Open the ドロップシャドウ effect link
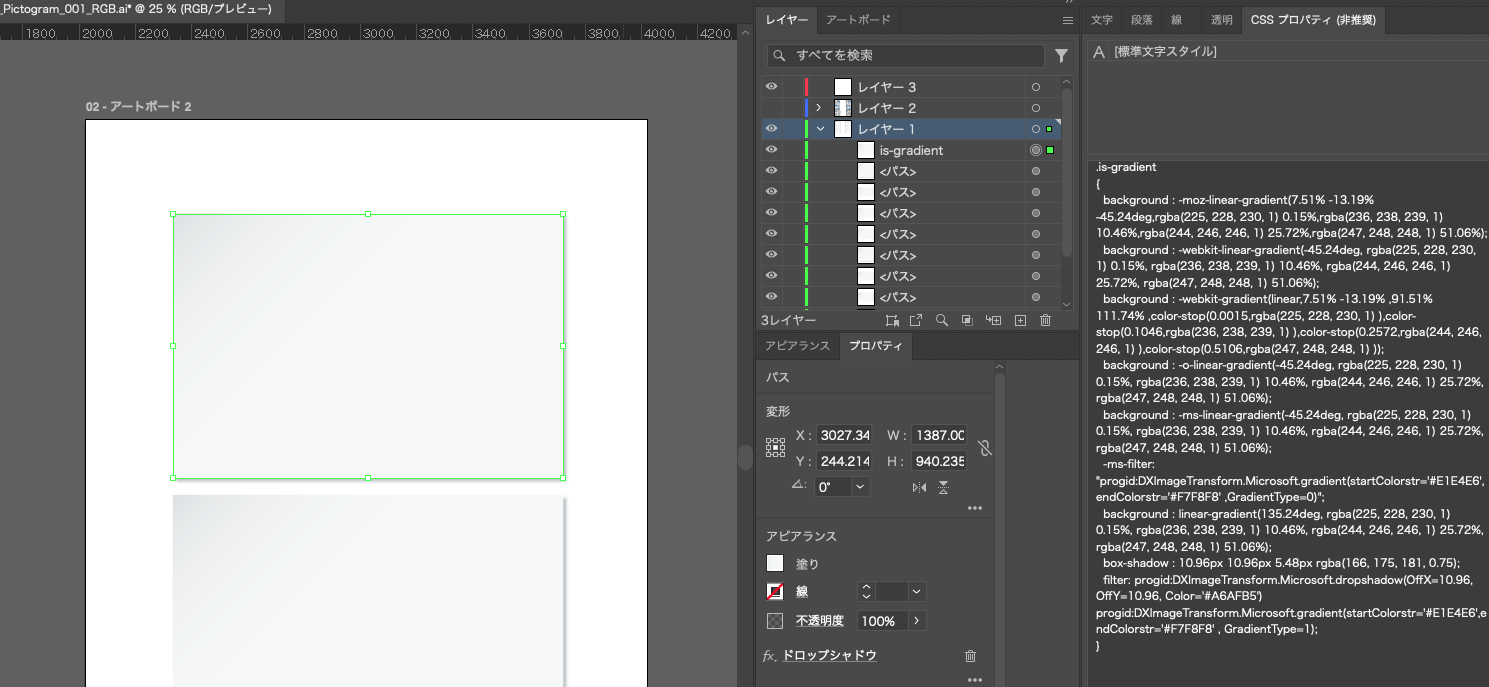This screenshot has width=1489, height=687. pos(829,655)
